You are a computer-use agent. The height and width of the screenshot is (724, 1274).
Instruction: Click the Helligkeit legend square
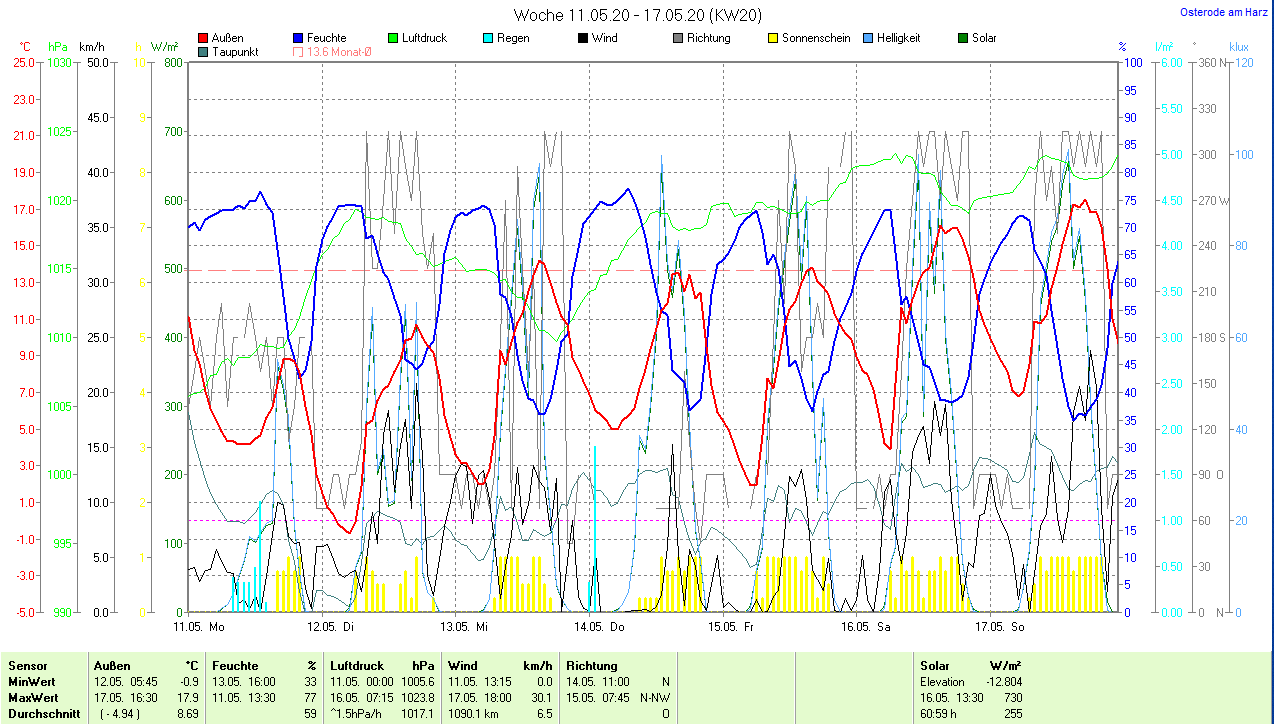[868, 38]
